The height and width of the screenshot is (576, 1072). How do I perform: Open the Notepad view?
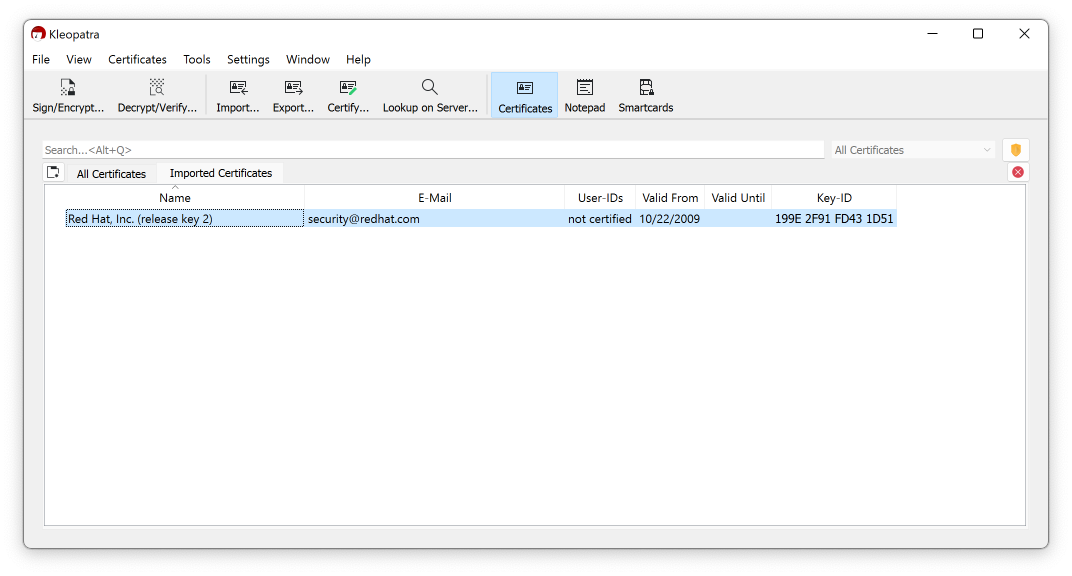pos(584,95)
